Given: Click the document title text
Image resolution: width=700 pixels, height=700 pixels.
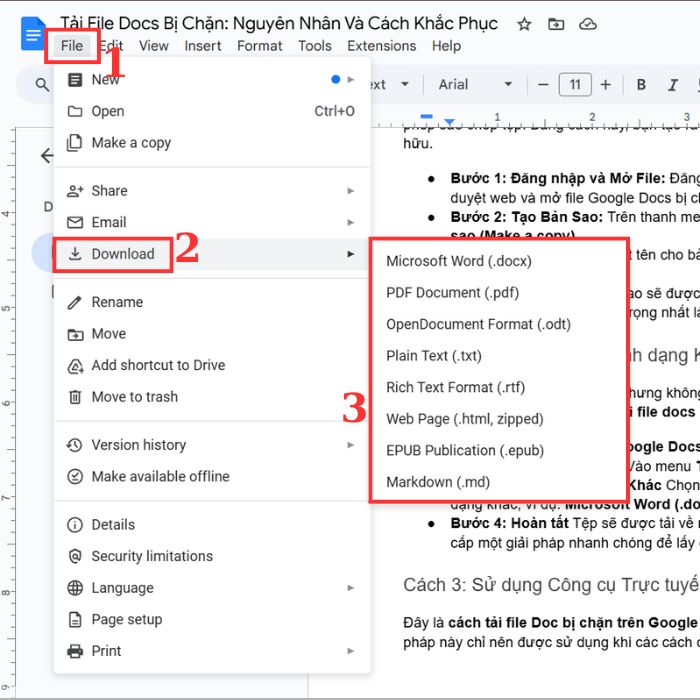Looking at the screenshot, I should pos(279,23).
